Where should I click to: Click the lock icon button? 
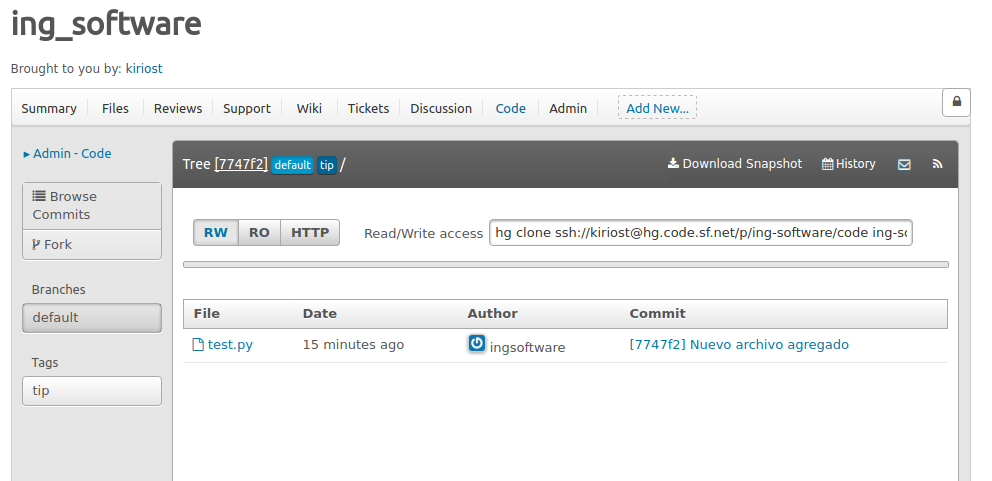(x=956, y=102)
